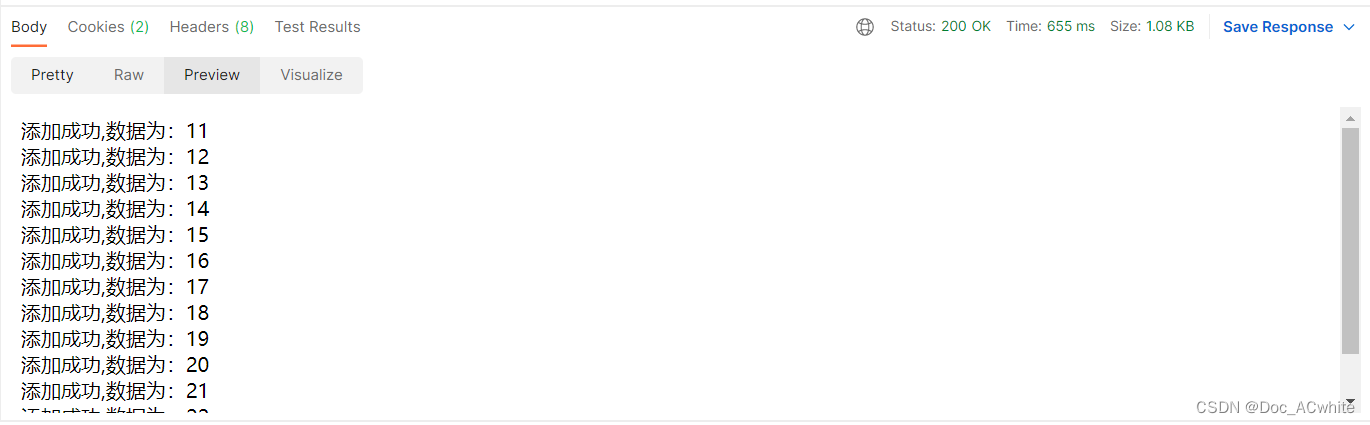
Task: Click the globe network information icon
Action: [865, 27]
